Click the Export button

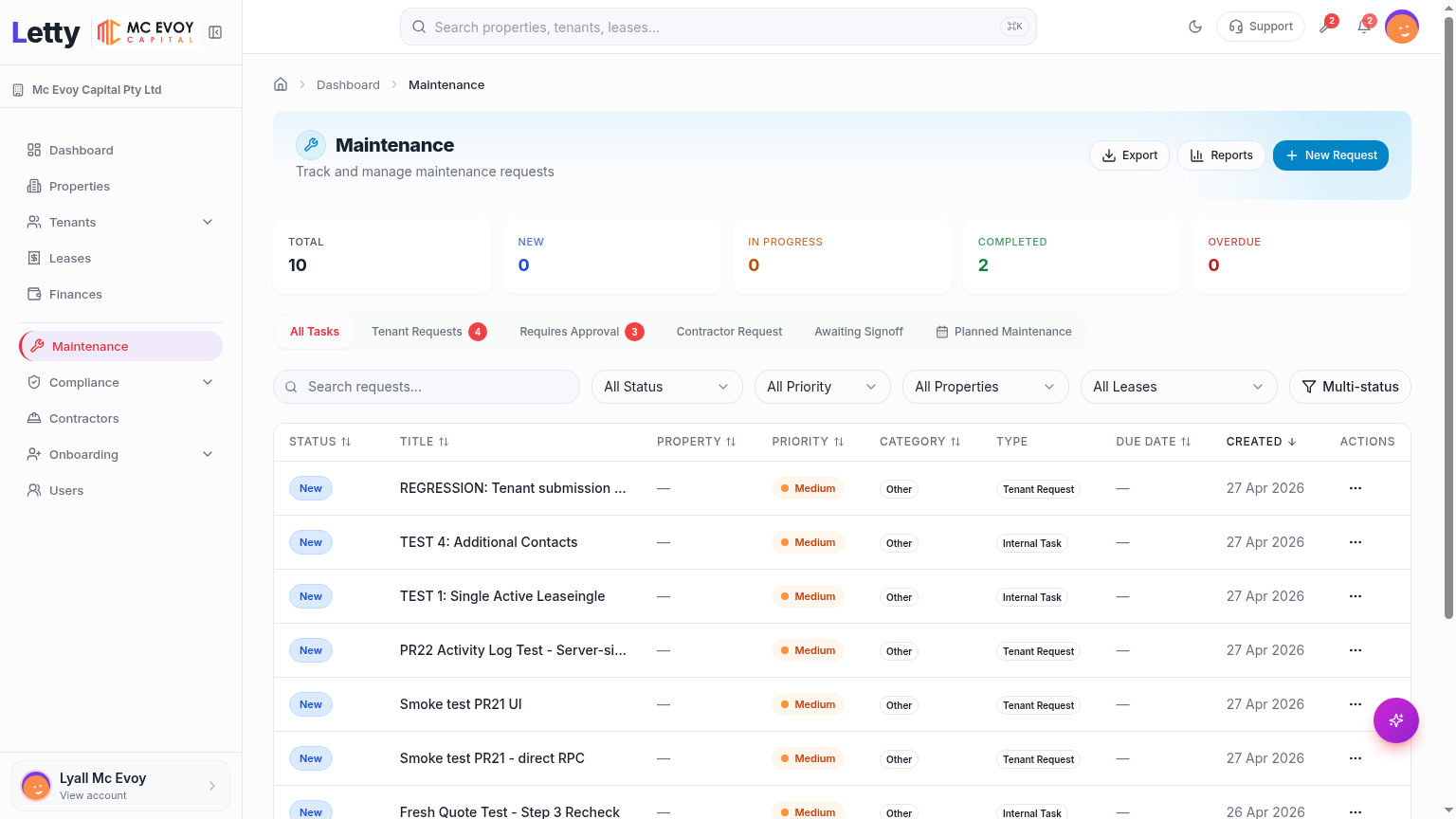1129,155
